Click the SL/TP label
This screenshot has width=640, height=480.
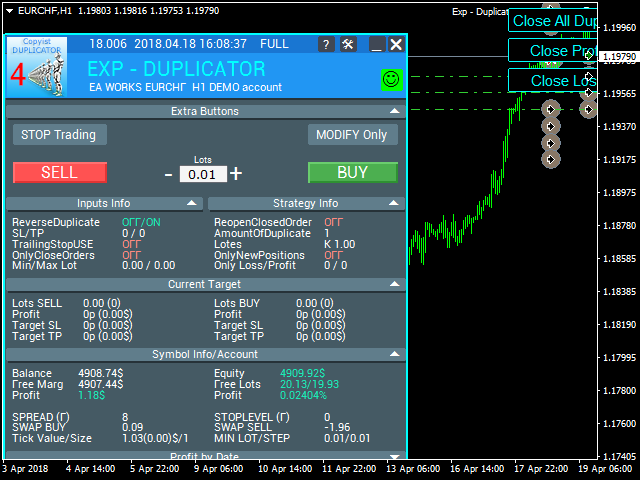pos(28,233)
